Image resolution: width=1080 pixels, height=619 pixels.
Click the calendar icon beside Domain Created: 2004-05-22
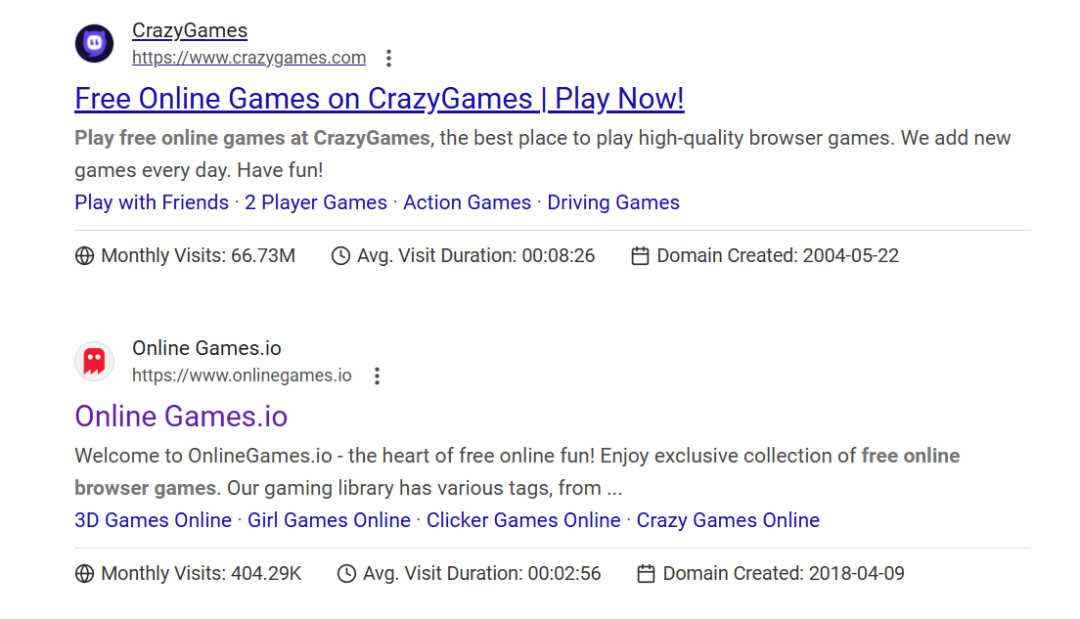click(x=640, y=256)
